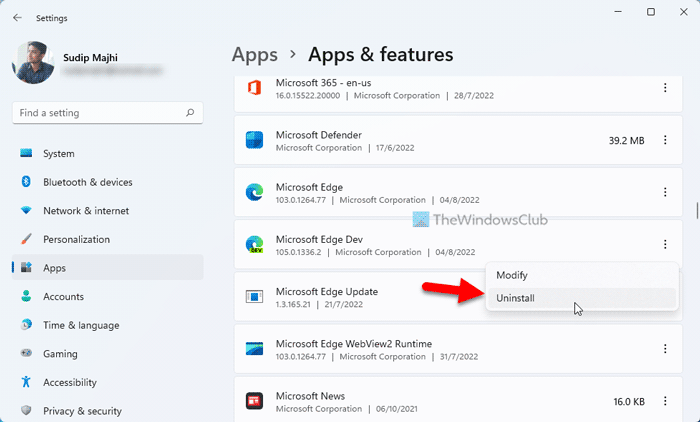The image size is (700, 422).
Task: Click the System monitor icon
Action: pyautogui.click(x=26, y=153)
